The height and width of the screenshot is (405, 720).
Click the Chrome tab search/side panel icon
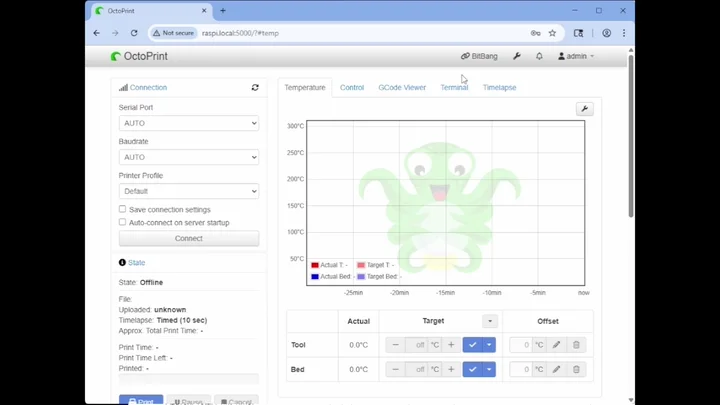point(579,33)
